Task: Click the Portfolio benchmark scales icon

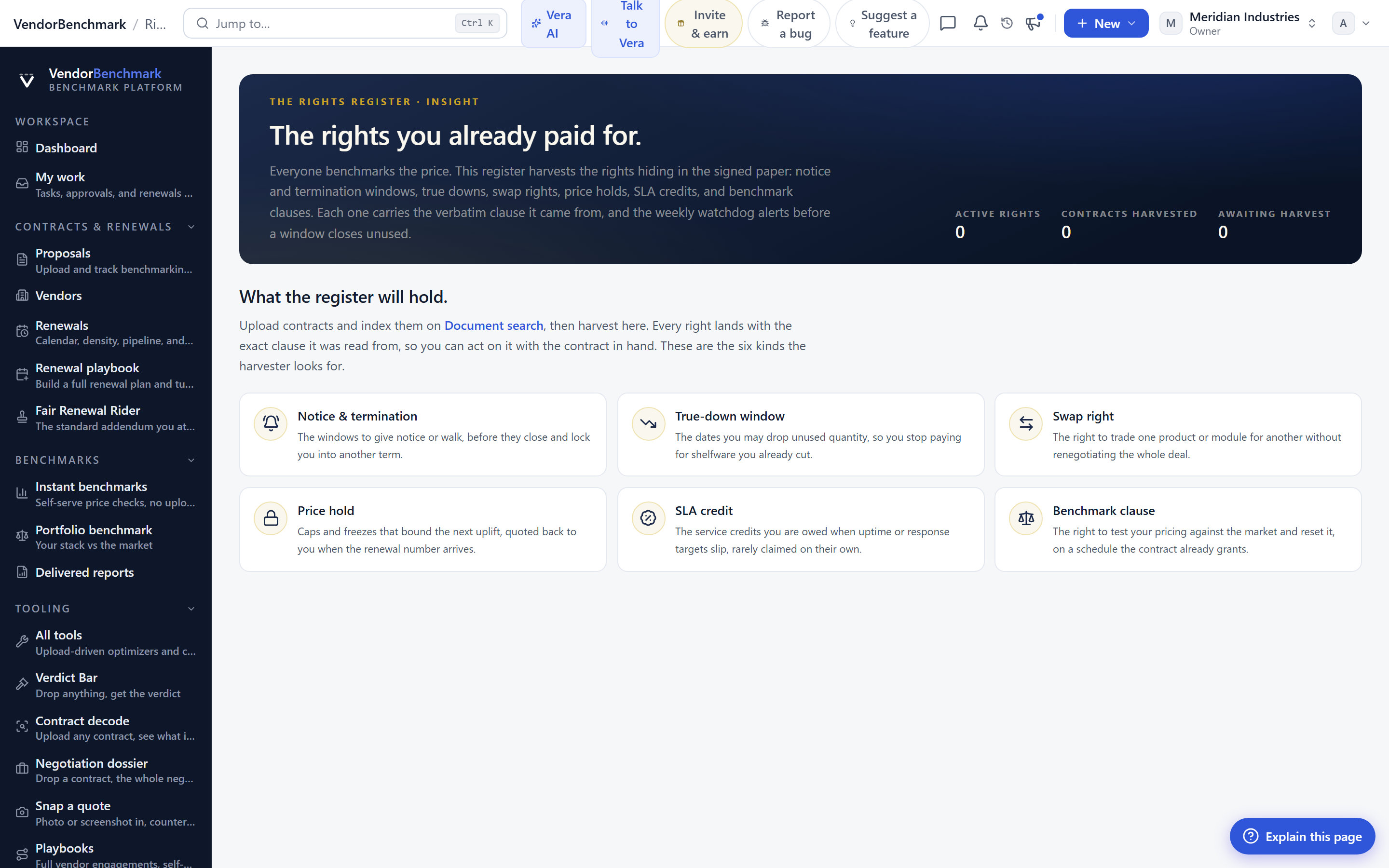Action: pos(22,536)
